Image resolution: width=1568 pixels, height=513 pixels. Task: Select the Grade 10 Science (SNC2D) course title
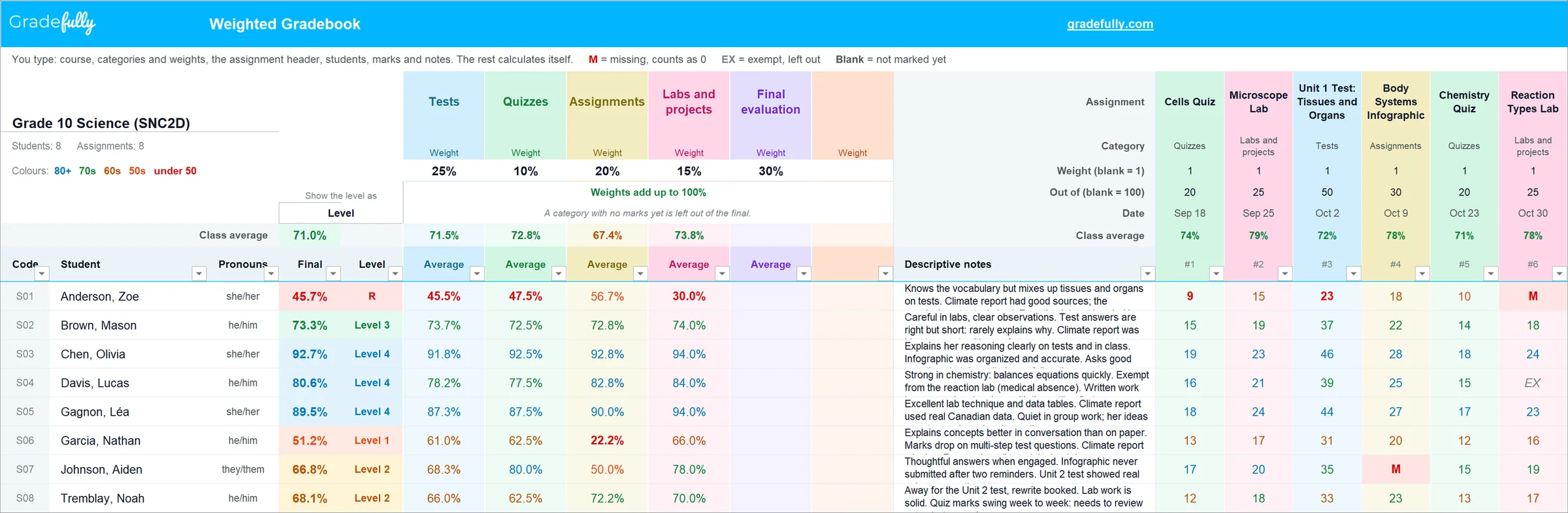point(101,123)
